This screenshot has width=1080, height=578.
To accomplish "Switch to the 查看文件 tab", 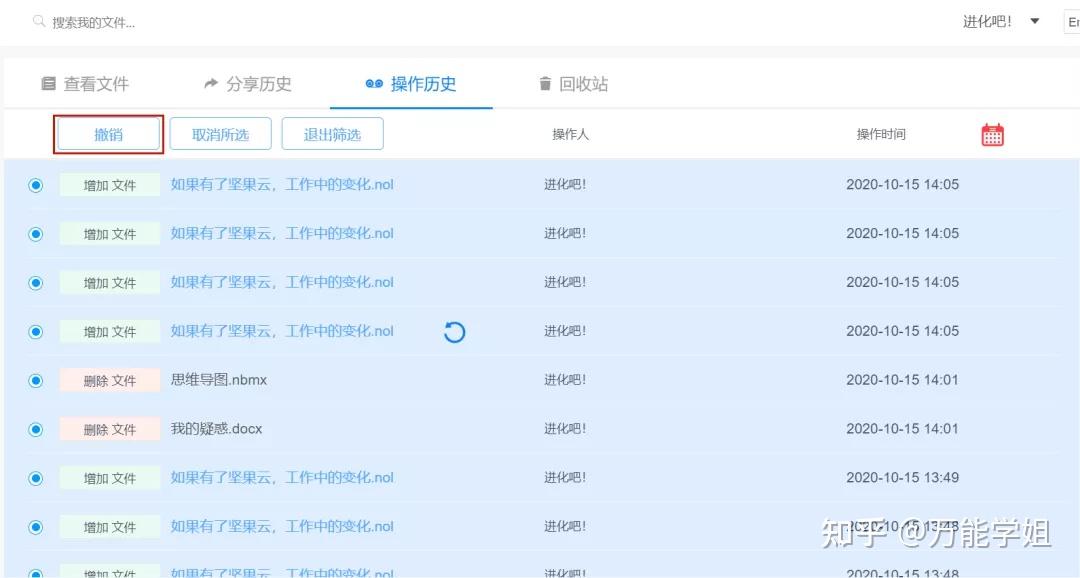I will (x=85, y=84).
